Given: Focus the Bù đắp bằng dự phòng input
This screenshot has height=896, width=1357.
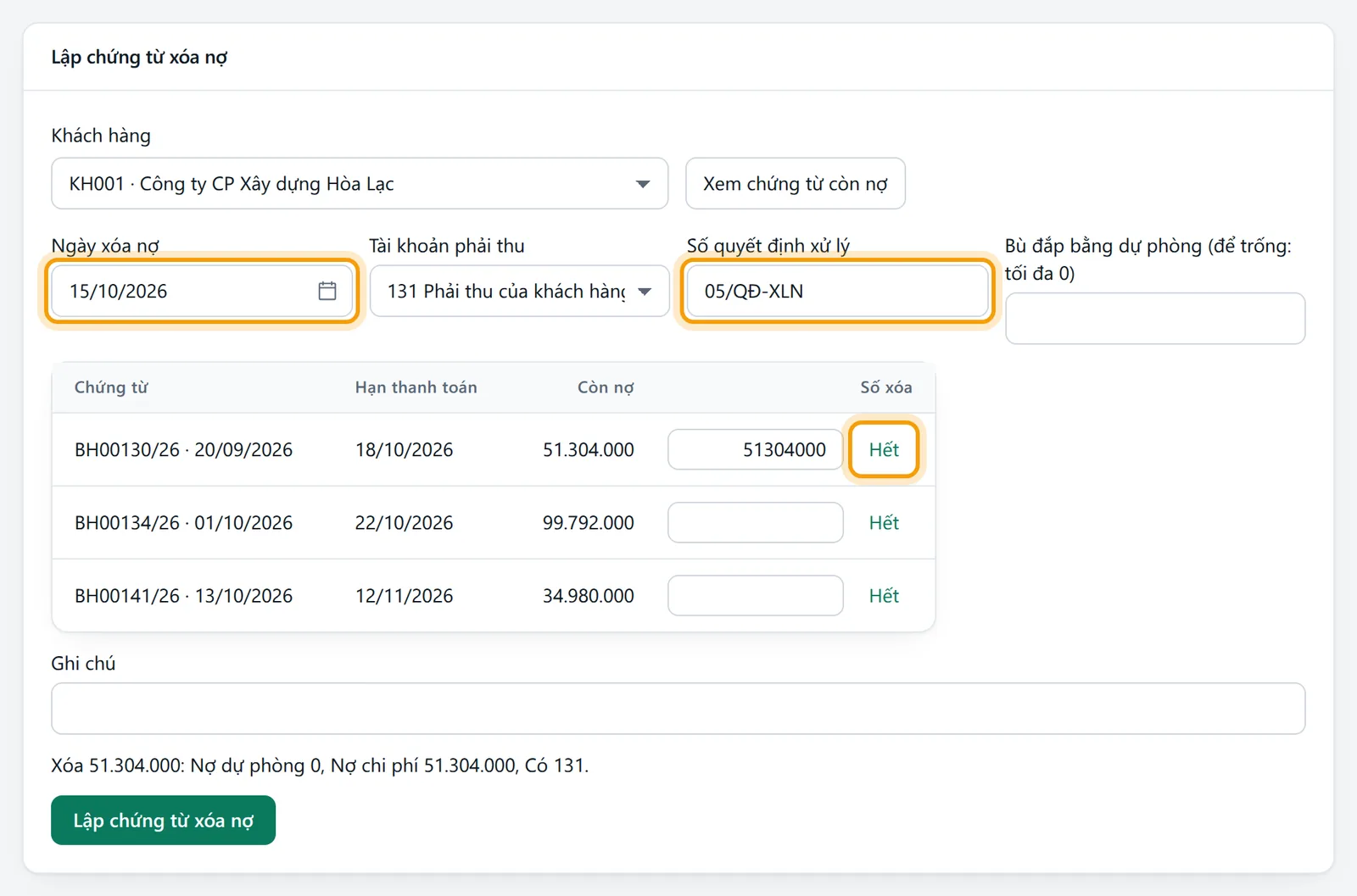Looking at the screenshot, I should pos(1155,318).
